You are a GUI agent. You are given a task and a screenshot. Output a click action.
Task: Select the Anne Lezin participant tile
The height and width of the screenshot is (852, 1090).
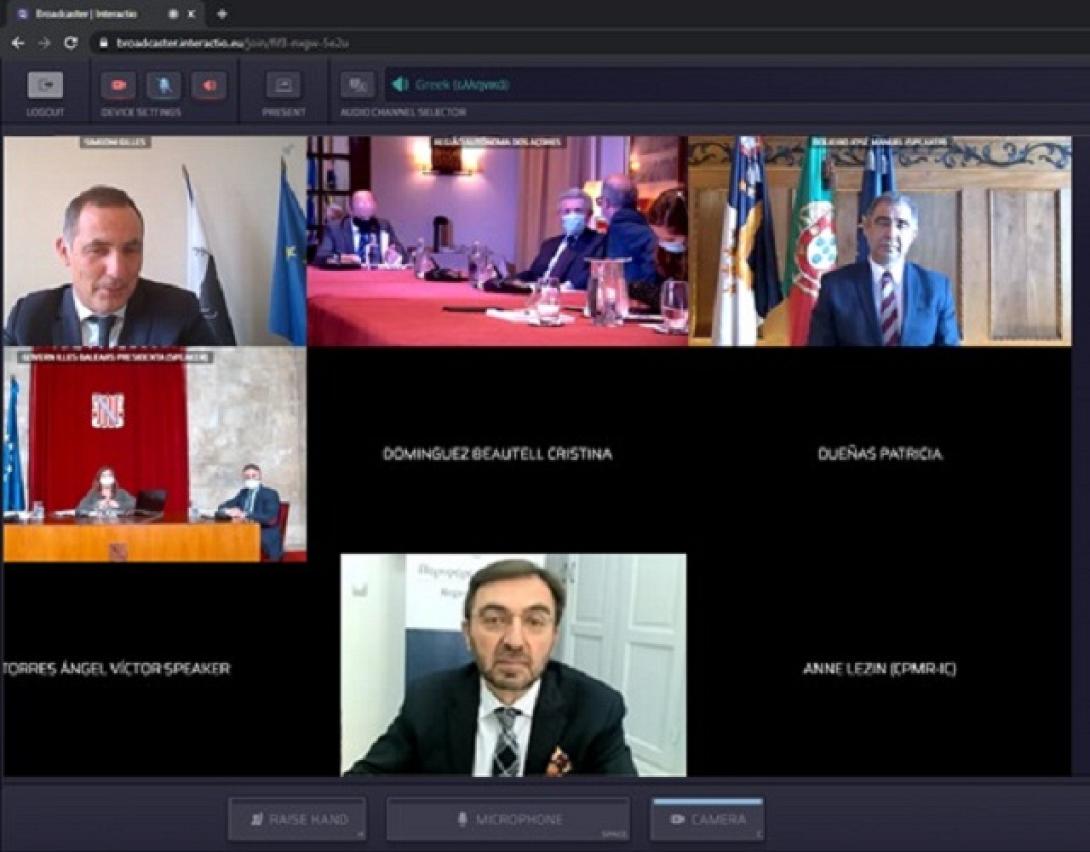pyautogui.click(x=879, y=668)
